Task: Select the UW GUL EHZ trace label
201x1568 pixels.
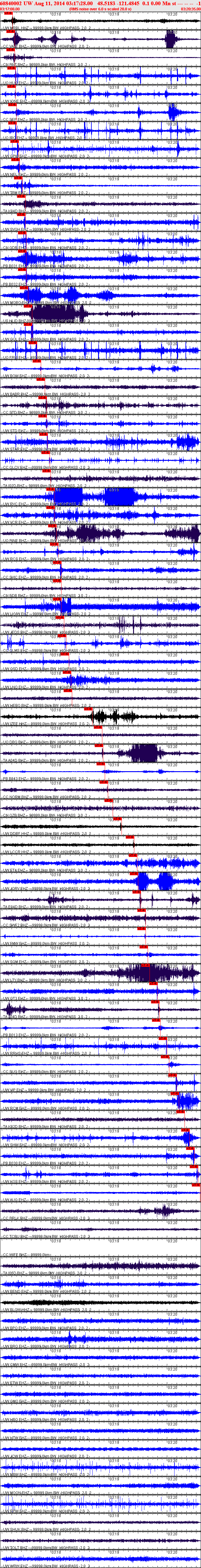Action: (46, 339)
